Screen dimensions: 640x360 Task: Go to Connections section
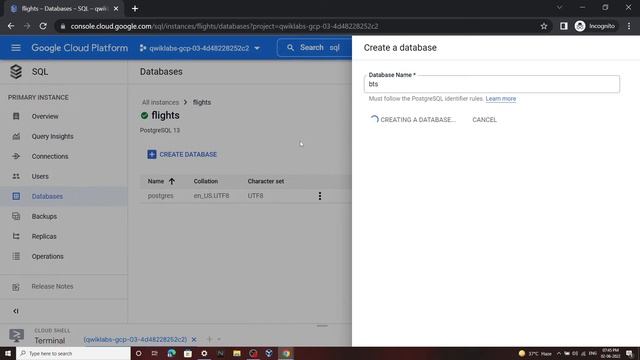click(50, 156)
